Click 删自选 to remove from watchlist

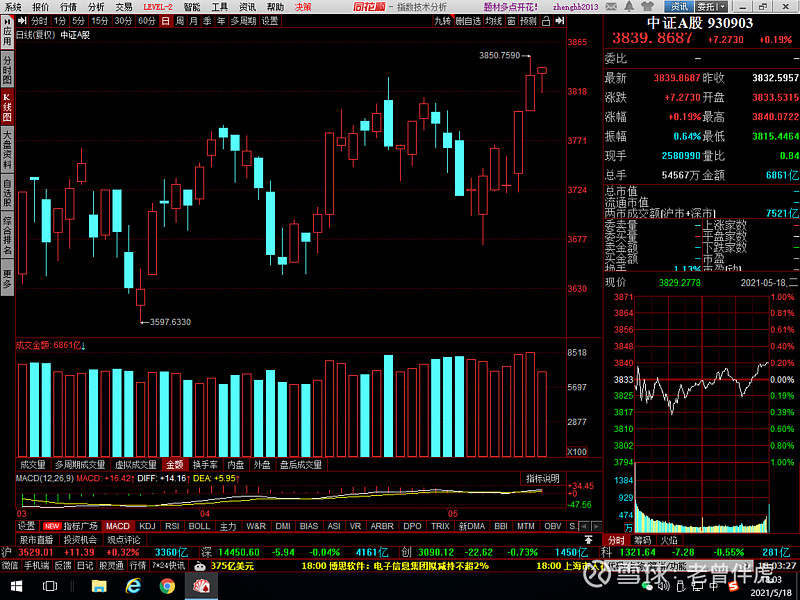pyautogui.click(x=468, y=21)
